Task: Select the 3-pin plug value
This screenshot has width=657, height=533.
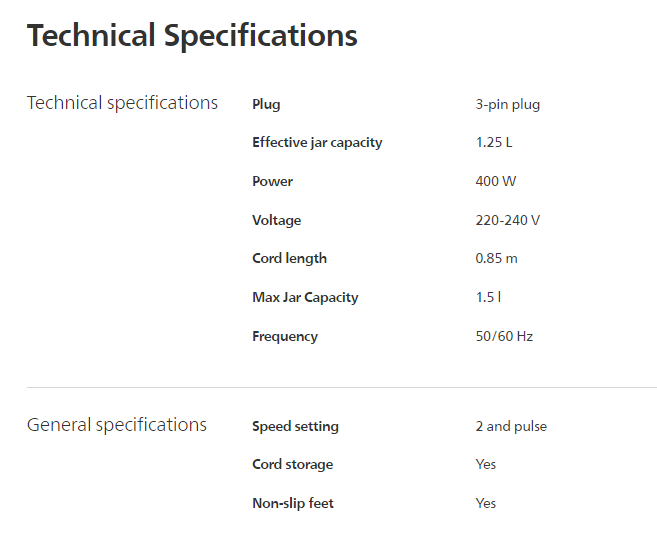Action: coord(507,104)
